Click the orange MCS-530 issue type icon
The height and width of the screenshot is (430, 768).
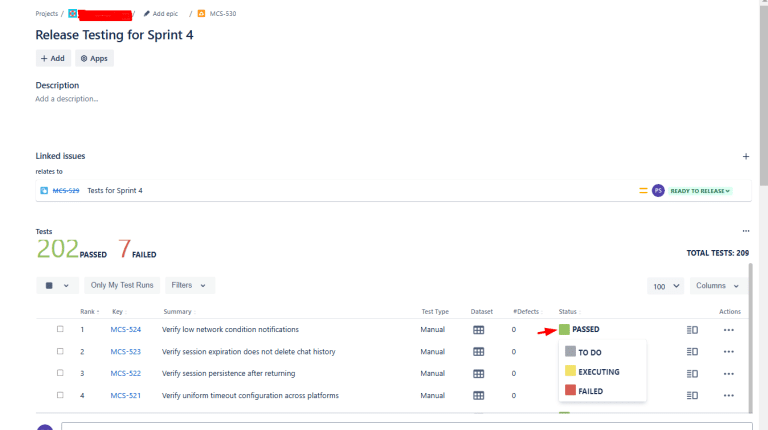pyautogui.click(x=201, y=14)
